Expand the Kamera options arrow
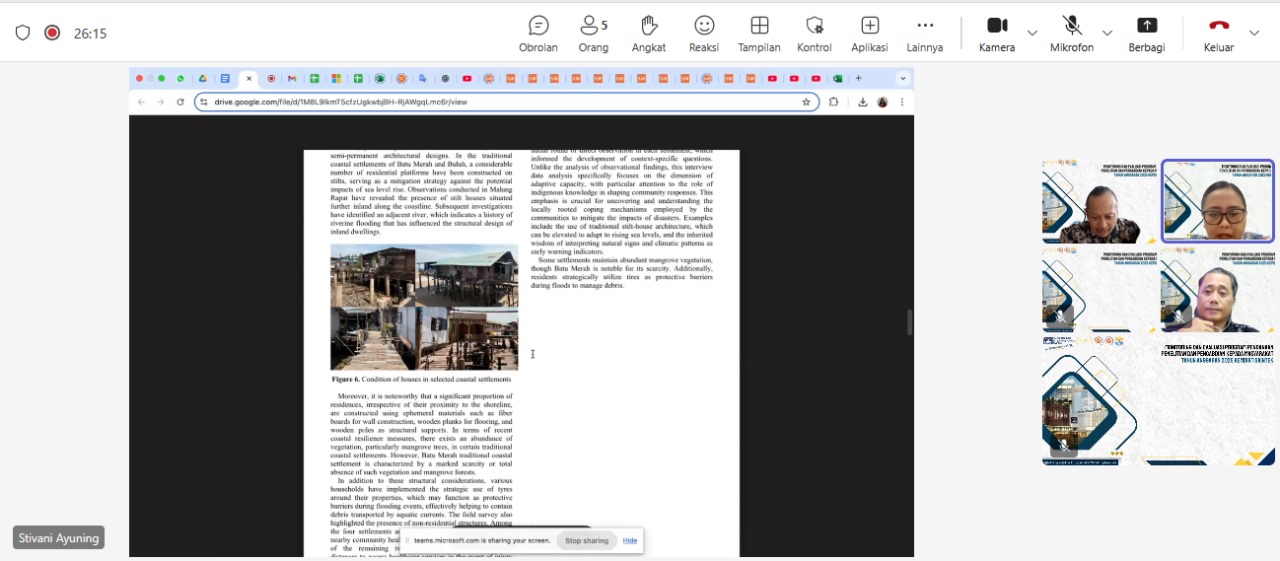The image size is (1280, 561). 1032,33
